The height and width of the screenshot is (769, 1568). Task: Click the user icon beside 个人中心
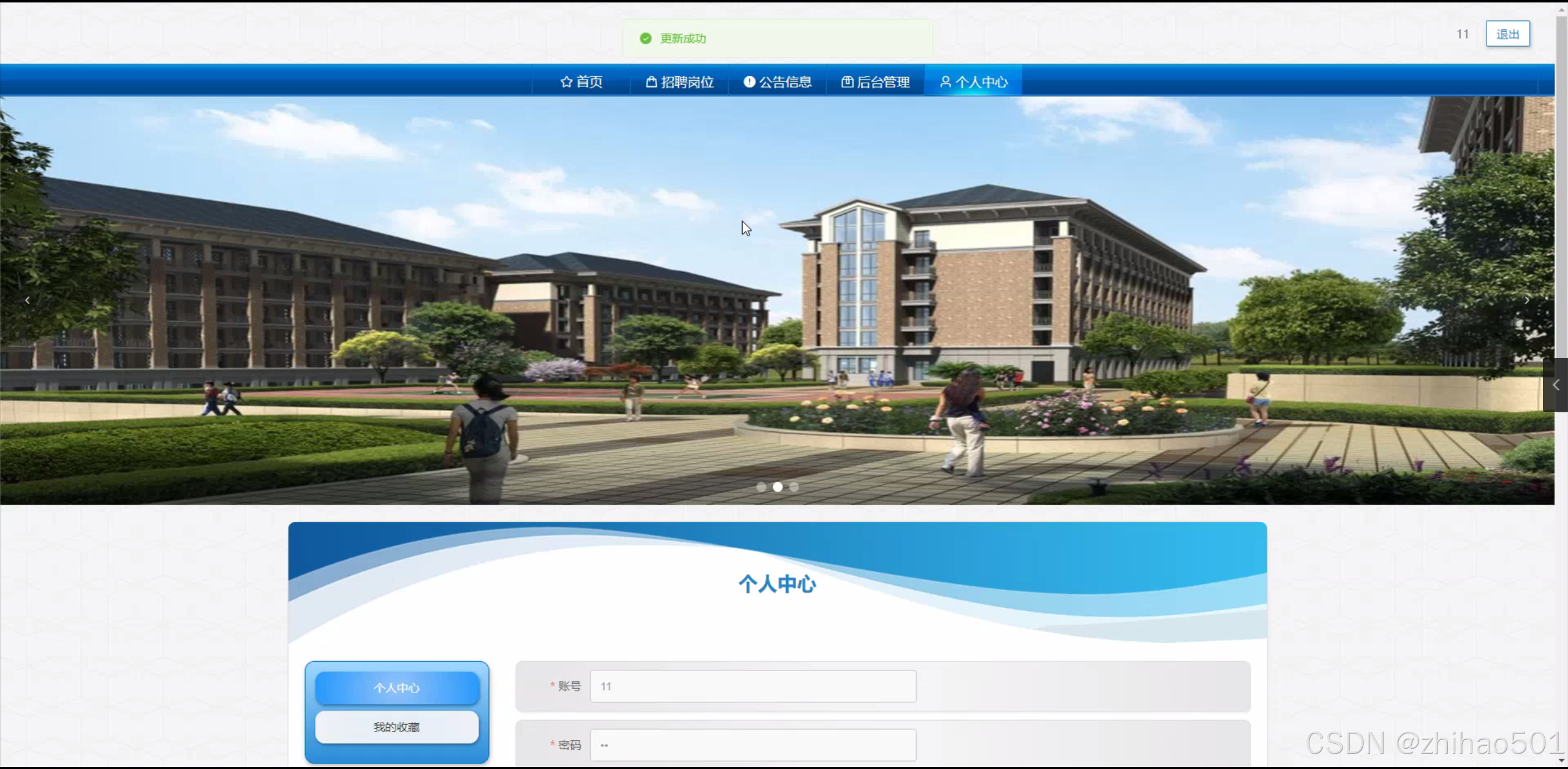click(945, 81)
